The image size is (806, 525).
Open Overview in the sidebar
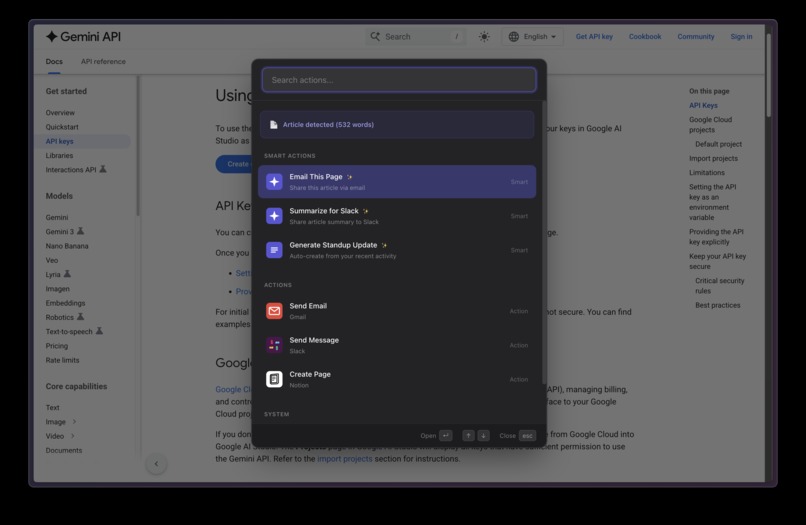click(x=60, y=113)
